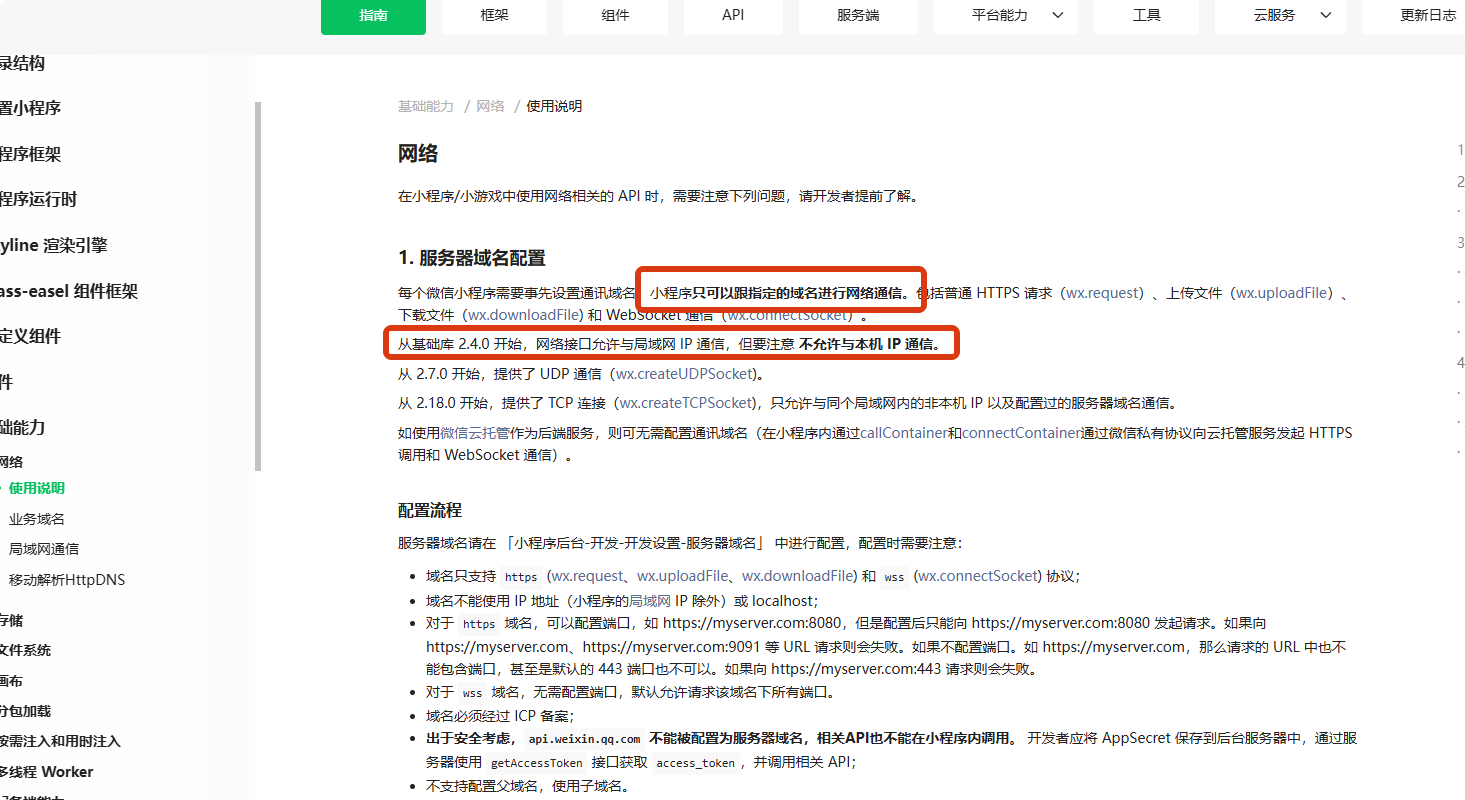Open the wx.createTCPSocket link

(x=686, y=403)
